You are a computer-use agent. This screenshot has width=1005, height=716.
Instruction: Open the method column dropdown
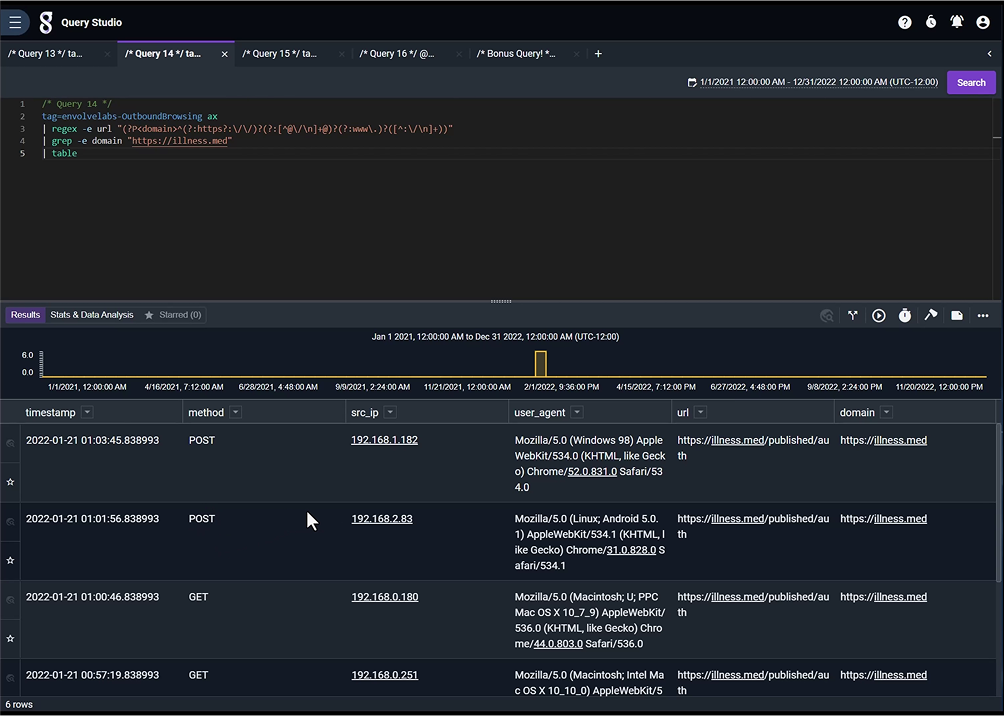point(235,412)
